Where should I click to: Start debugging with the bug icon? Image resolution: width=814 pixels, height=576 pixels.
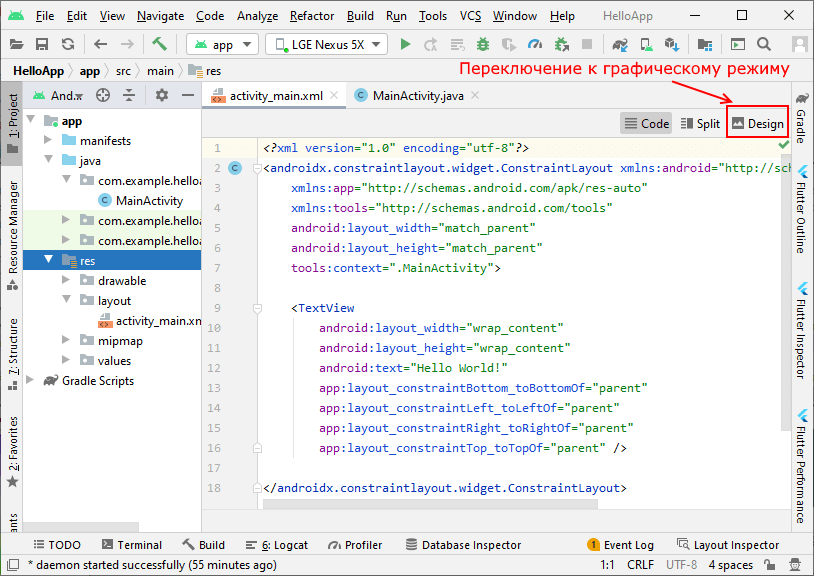[x=482, y=44]
